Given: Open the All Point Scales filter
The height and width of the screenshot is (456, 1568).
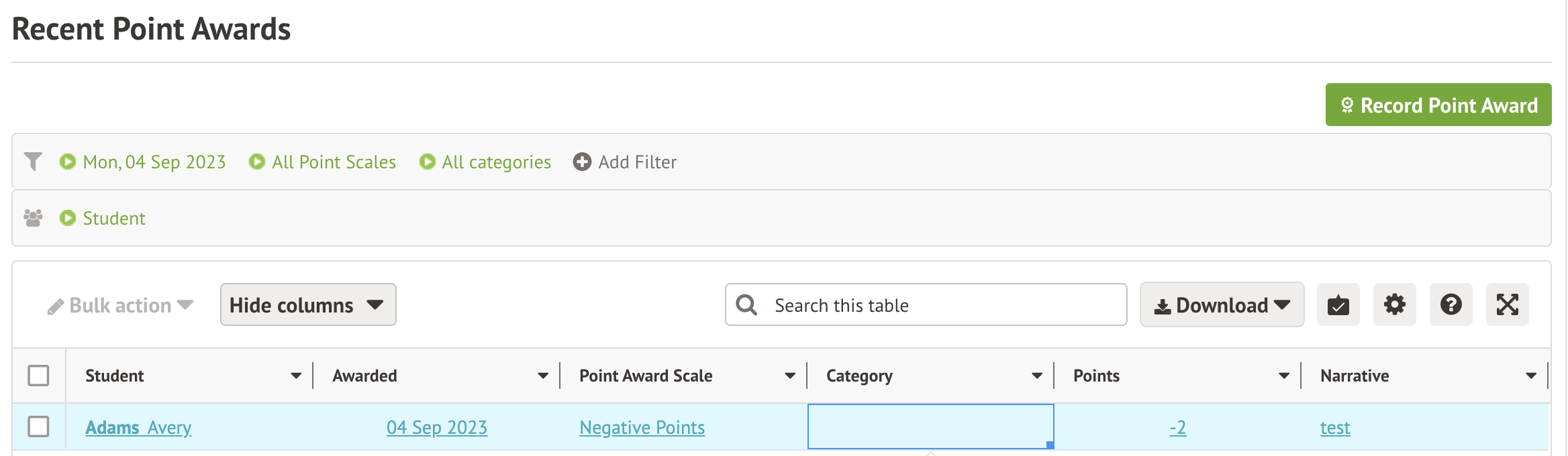Looking at the screenshot, I should coord(334,162).
